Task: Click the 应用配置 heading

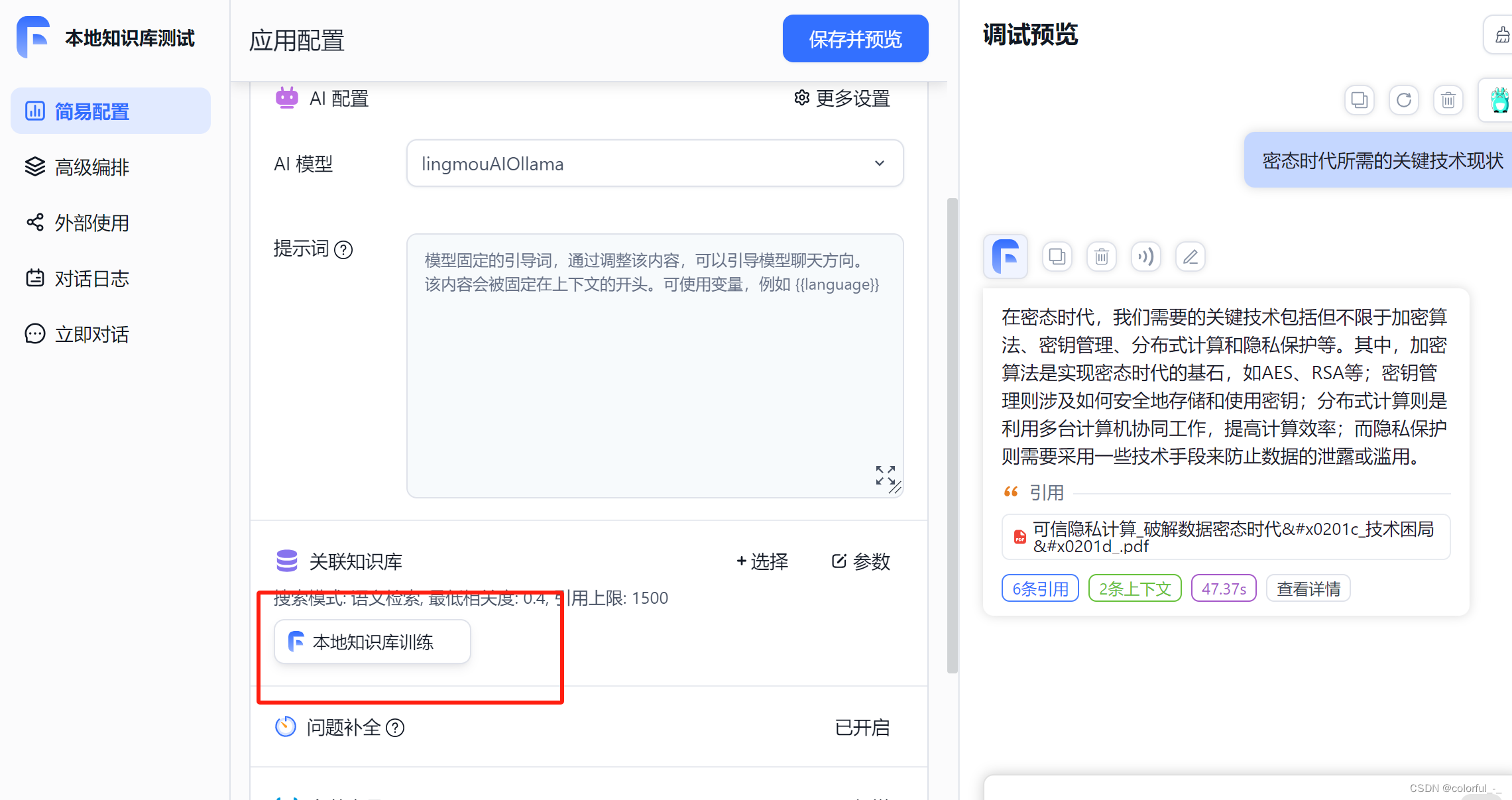Action: [297, 40]
